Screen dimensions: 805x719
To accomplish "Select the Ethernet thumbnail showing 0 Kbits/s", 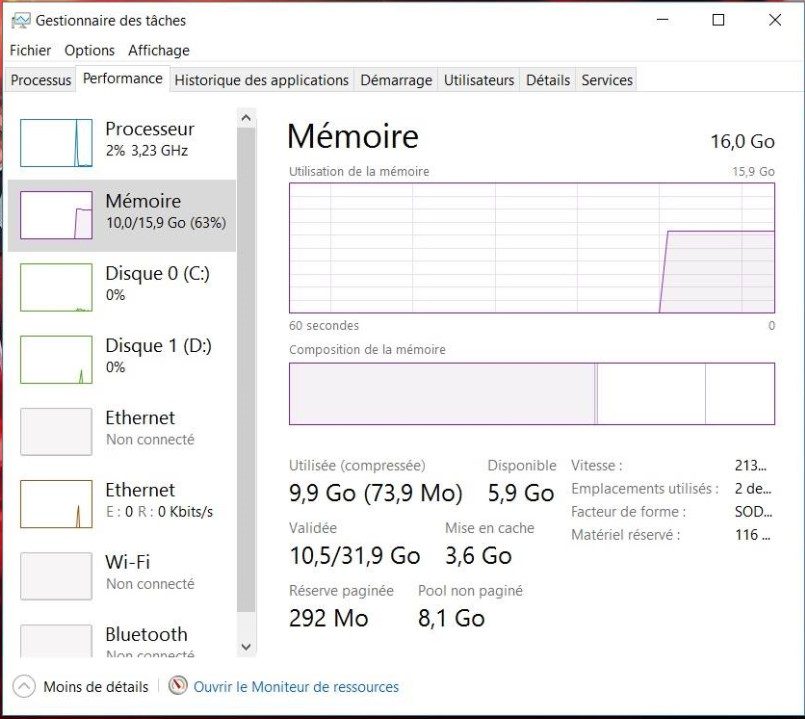I will point(56,504).
